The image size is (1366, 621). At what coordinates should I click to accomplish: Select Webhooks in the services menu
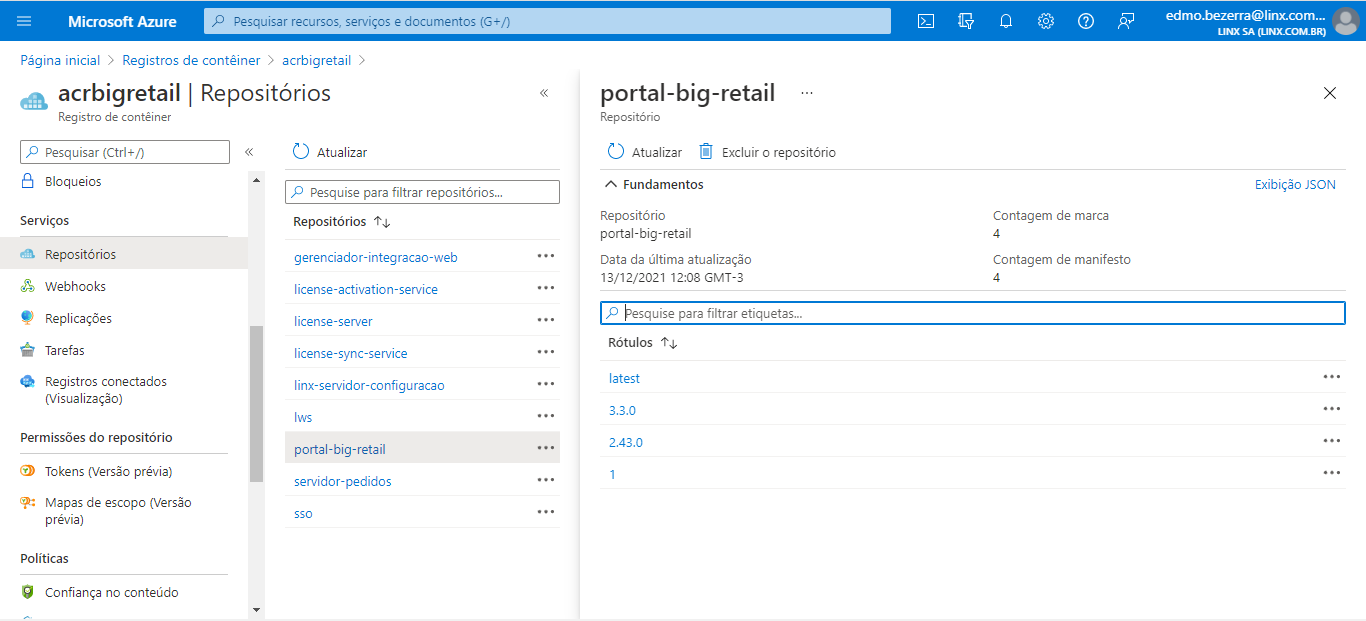[75, 287]
